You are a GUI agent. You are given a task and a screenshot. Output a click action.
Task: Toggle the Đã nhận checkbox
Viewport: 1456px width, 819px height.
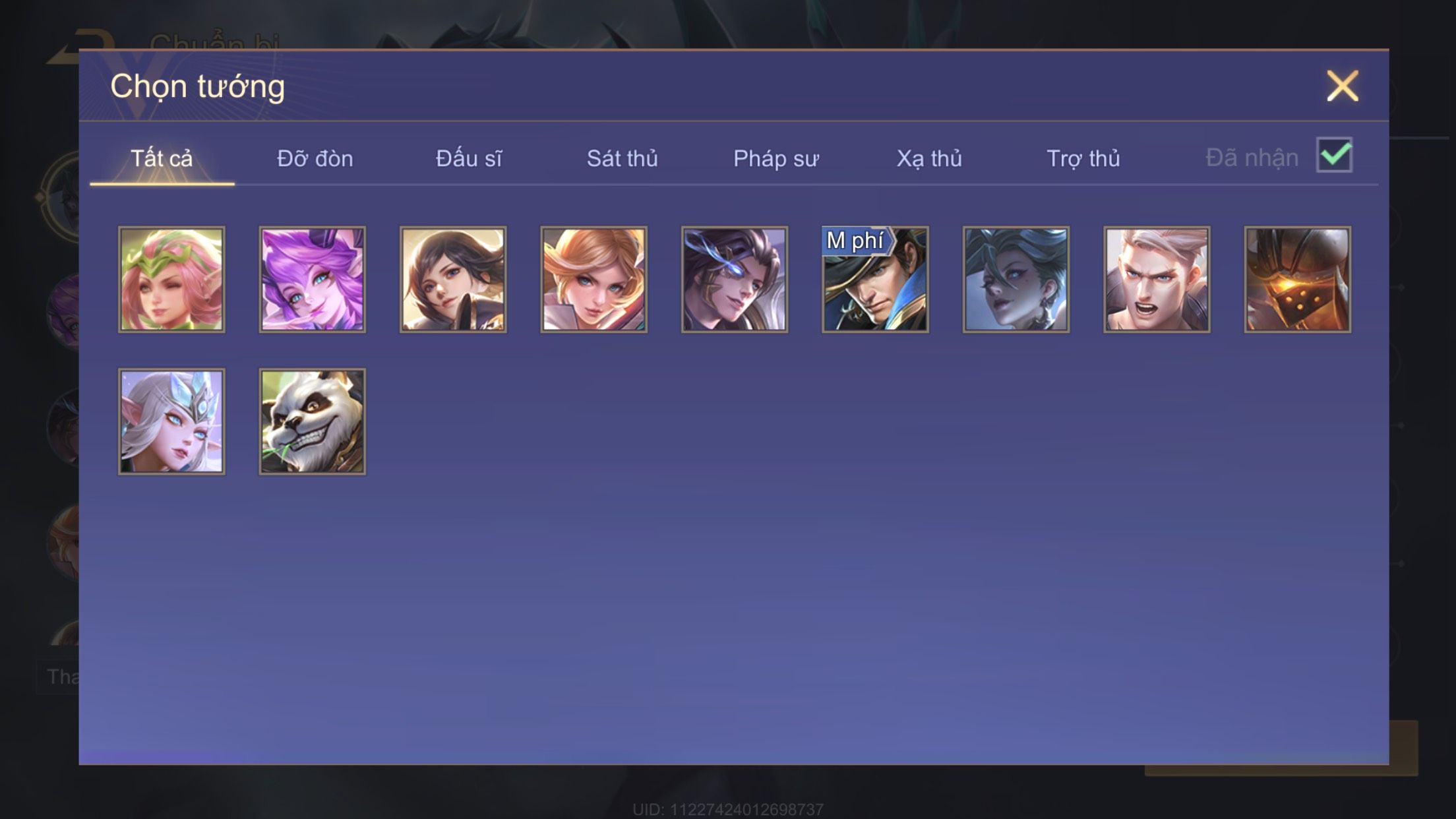(x=1334, y=155)
